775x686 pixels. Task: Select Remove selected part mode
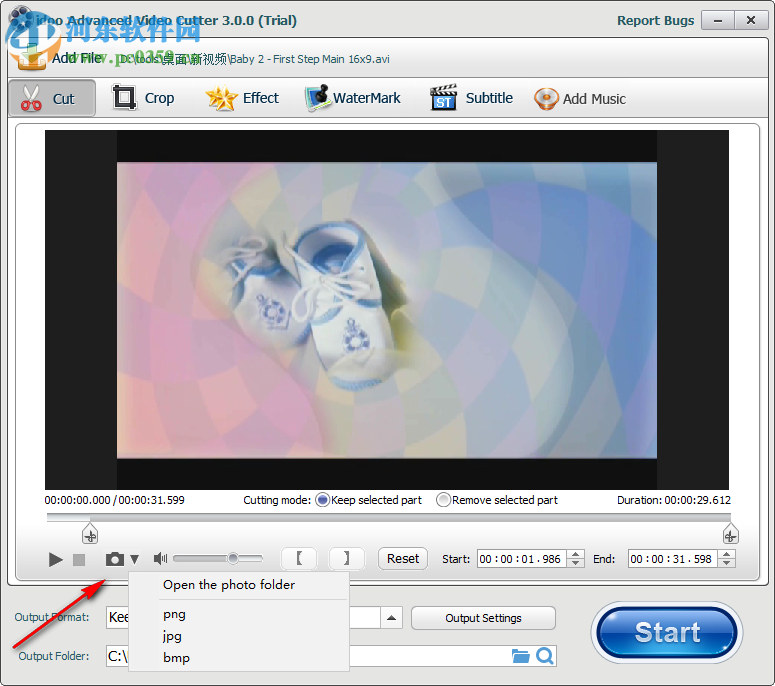click(443, 500)
